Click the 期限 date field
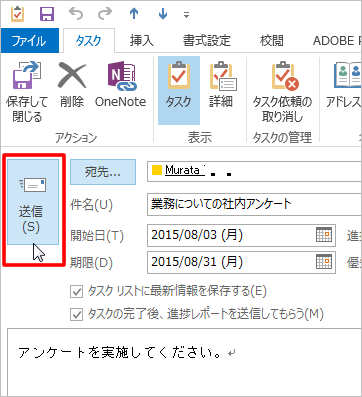Image resolution: width=362 pixels, height=397 pixels. (241, 262)
